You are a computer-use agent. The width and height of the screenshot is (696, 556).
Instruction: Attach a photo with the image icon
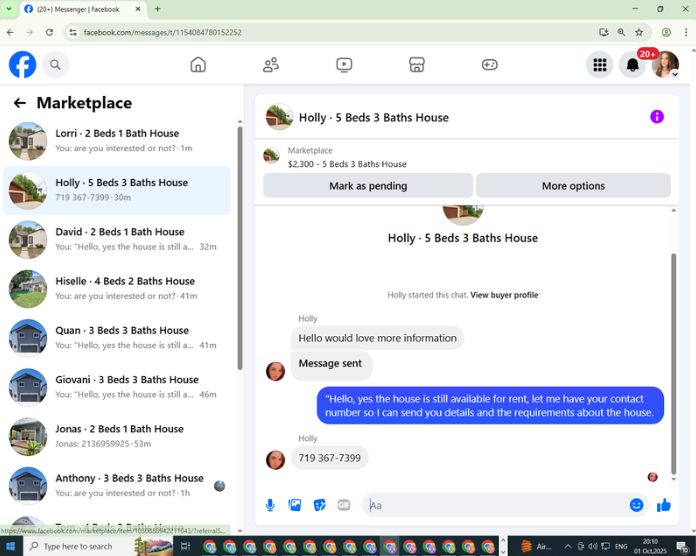(295, 505)
